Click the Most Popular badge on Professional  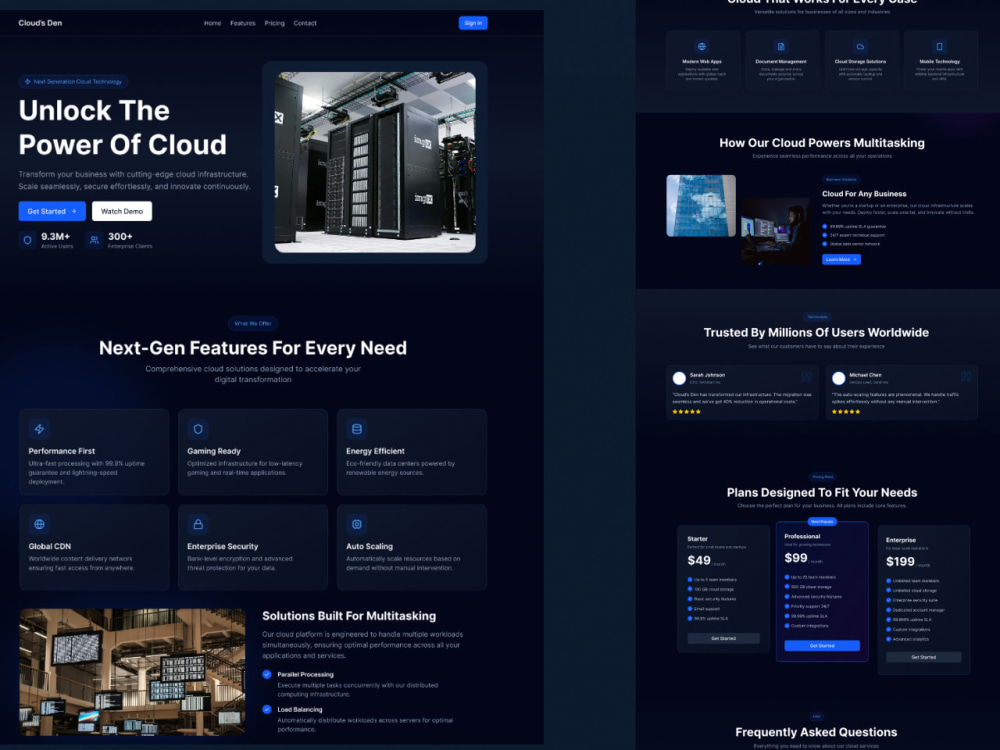coord(822,522)
